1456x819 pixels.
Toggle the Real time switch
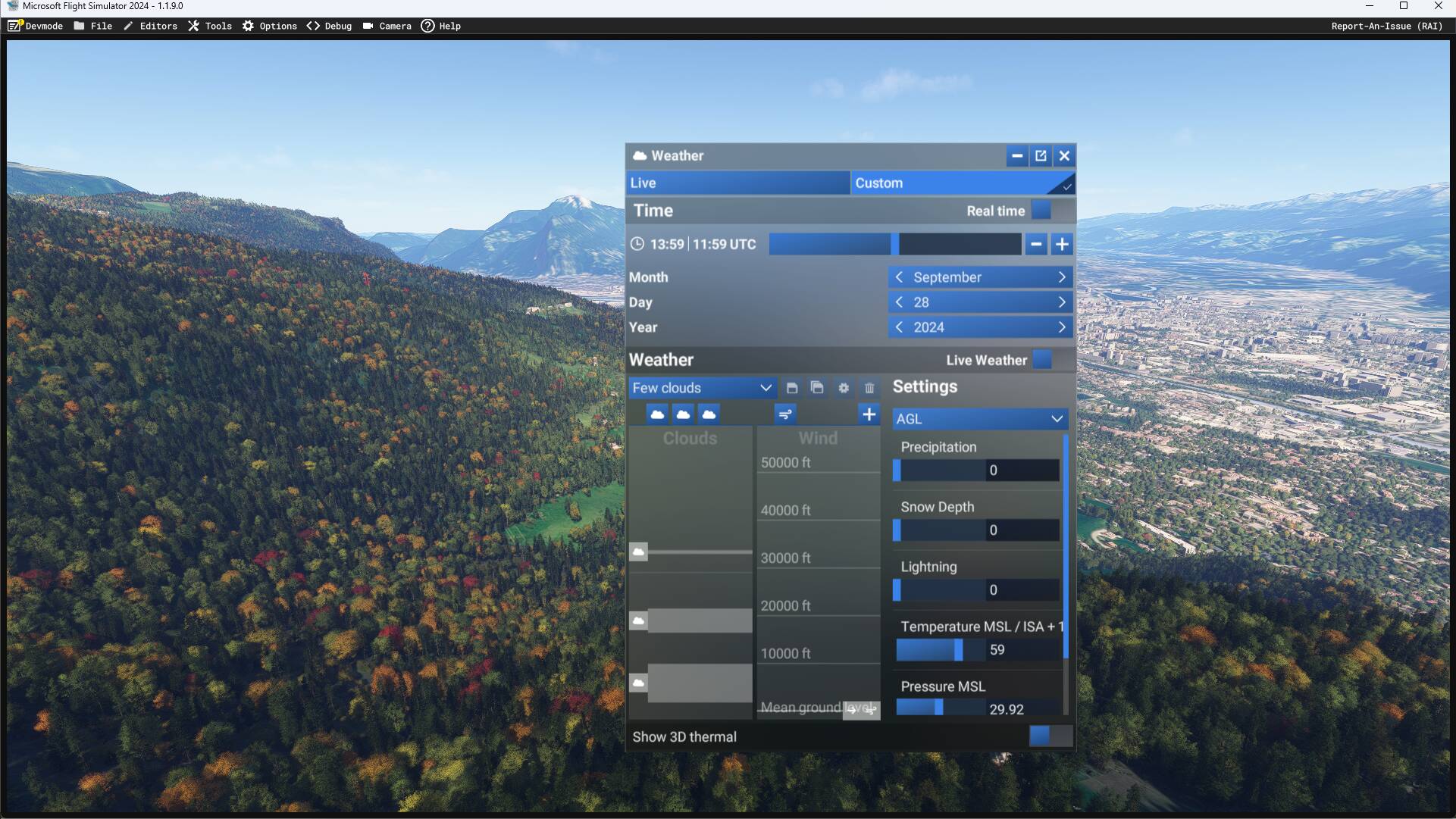tap(1051, 211)
